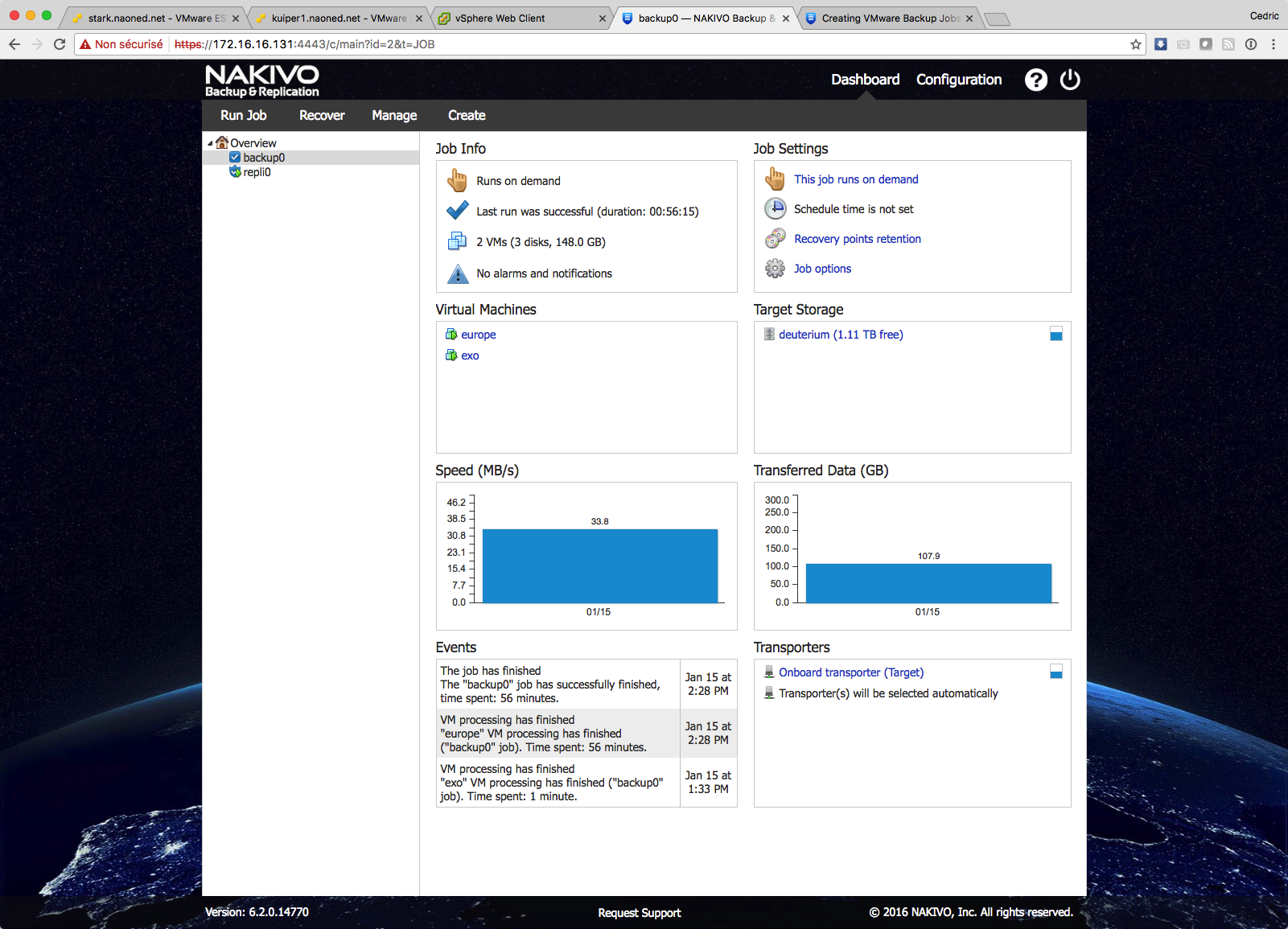
Task: Click the browser bookmark star icon
Action: [1135, 44]
